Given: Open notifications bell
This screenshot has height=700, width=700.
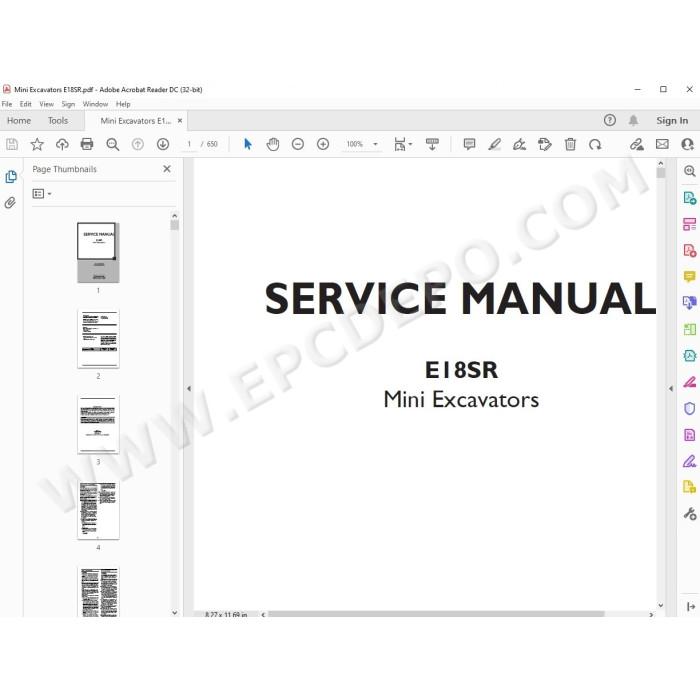Looking at the screenshot, I should [633, 121].
